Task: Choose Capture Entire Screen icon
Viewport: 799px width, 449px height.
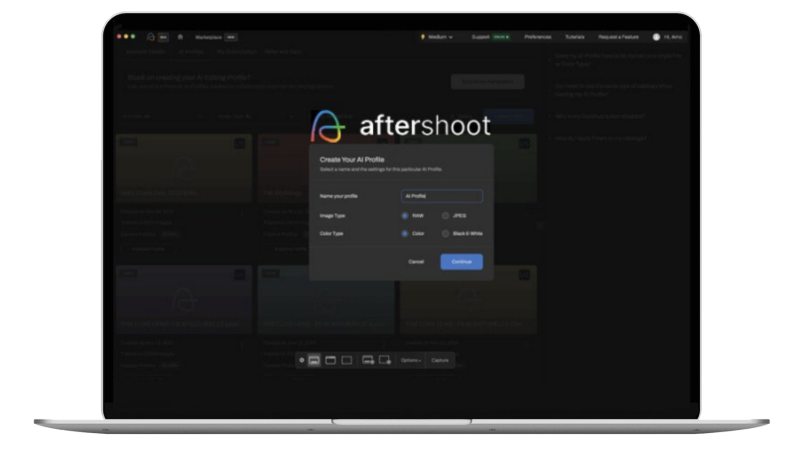Action: 314,360
